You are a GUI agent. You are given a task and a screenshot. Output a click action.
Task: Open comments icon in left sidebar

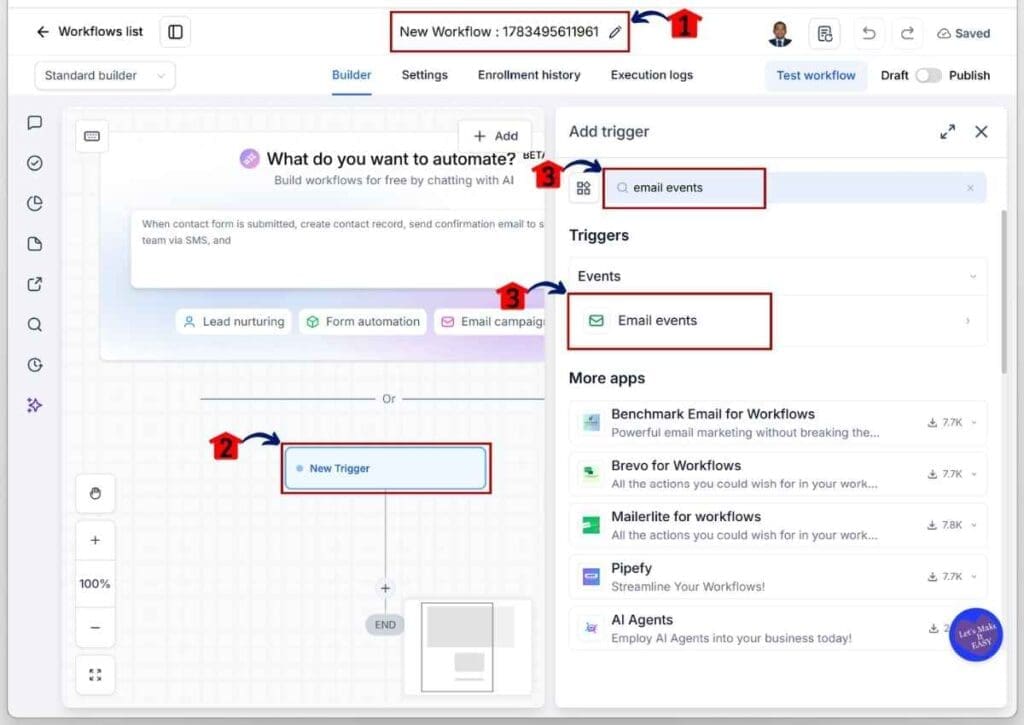pos(35,123)
